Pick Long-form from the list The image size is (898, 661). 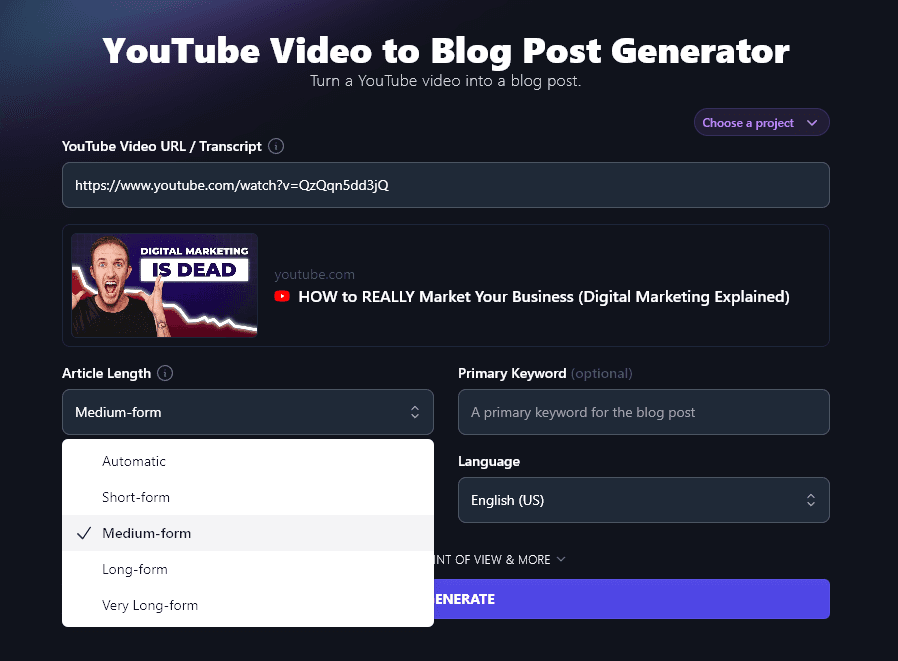pyautogui.click(x=135, y=569)
